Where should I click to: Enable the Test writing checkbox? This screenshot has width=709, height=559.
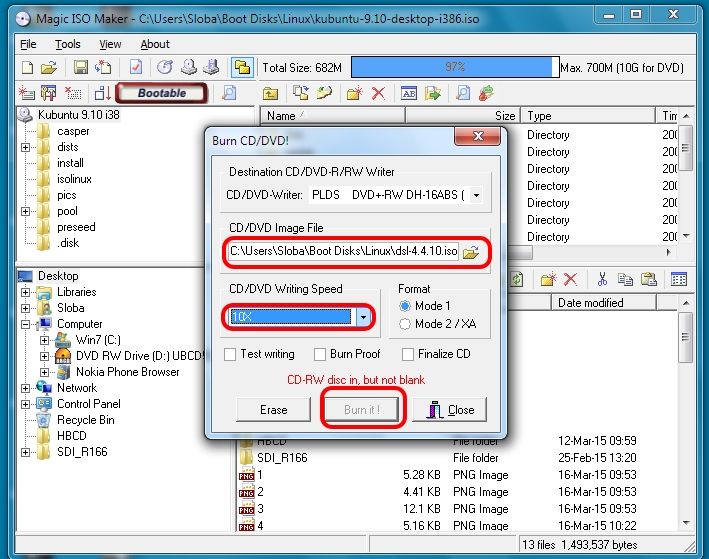(x=230, y=354)
